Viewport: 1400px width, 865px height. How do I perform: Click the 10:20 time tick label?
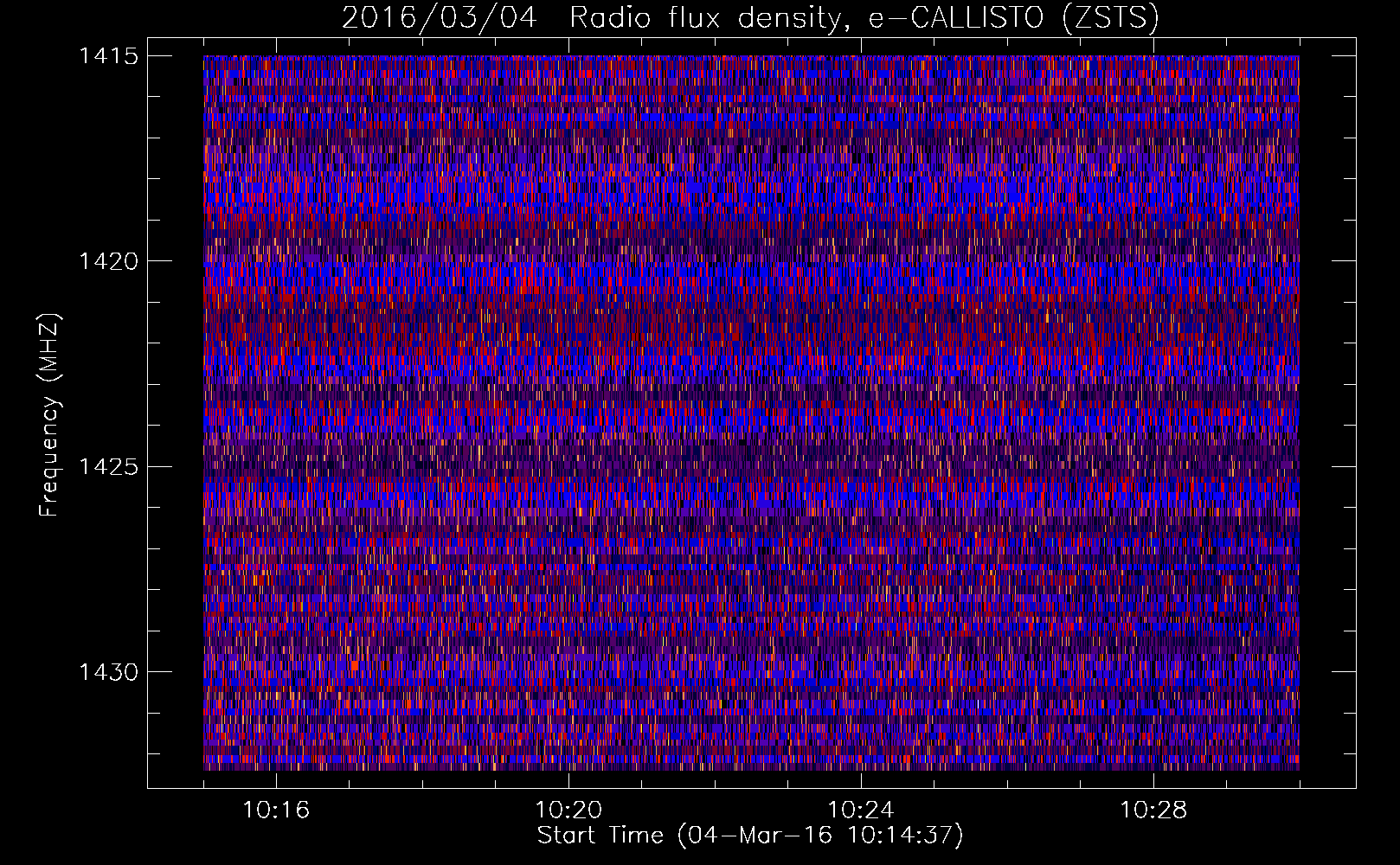[x=568, y=811]
